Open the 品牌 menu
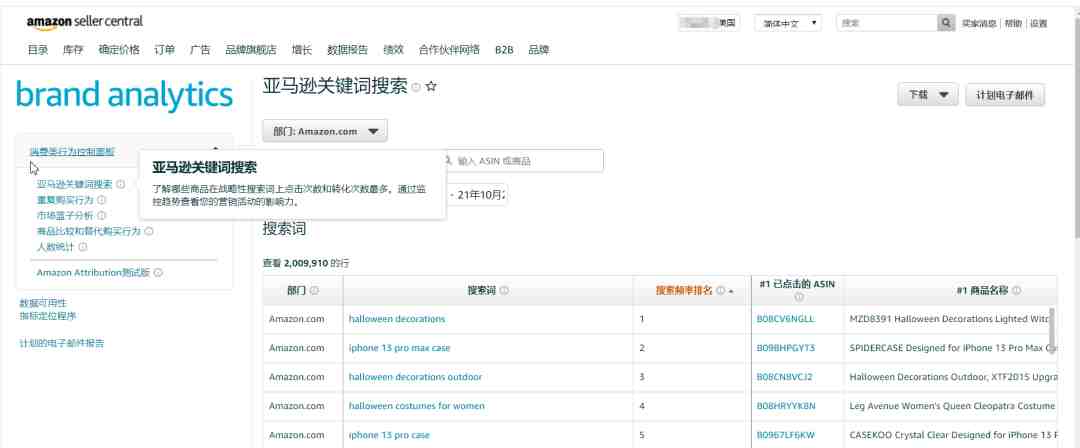The image size is (1080, 448). click(539, 50)
